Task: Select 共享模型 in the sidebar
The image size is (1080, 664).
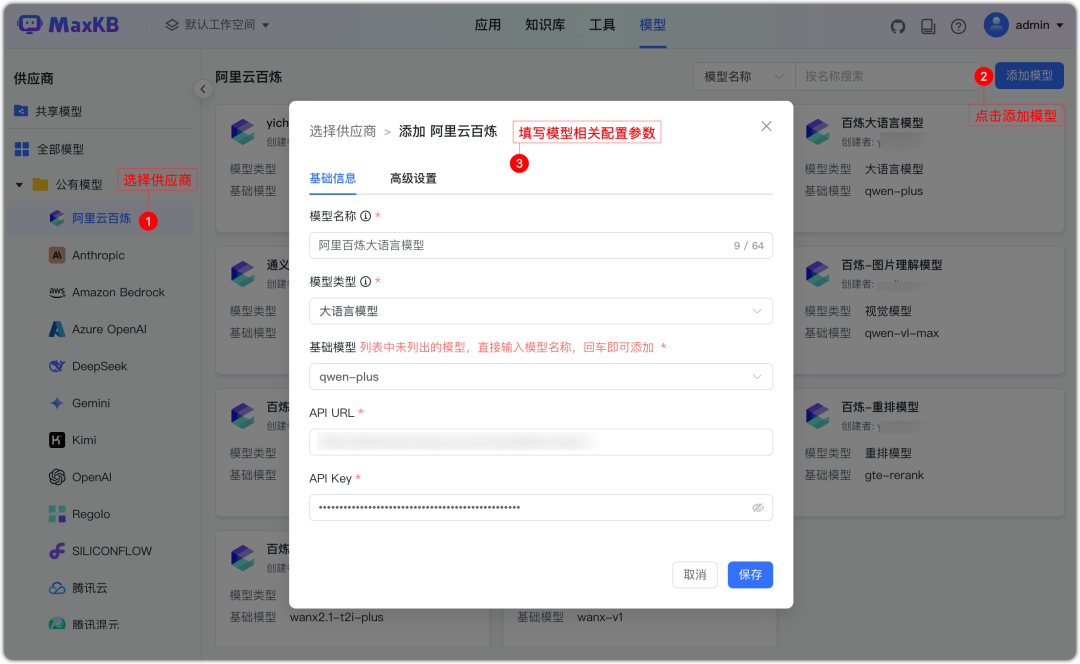Action: point(59,111)
